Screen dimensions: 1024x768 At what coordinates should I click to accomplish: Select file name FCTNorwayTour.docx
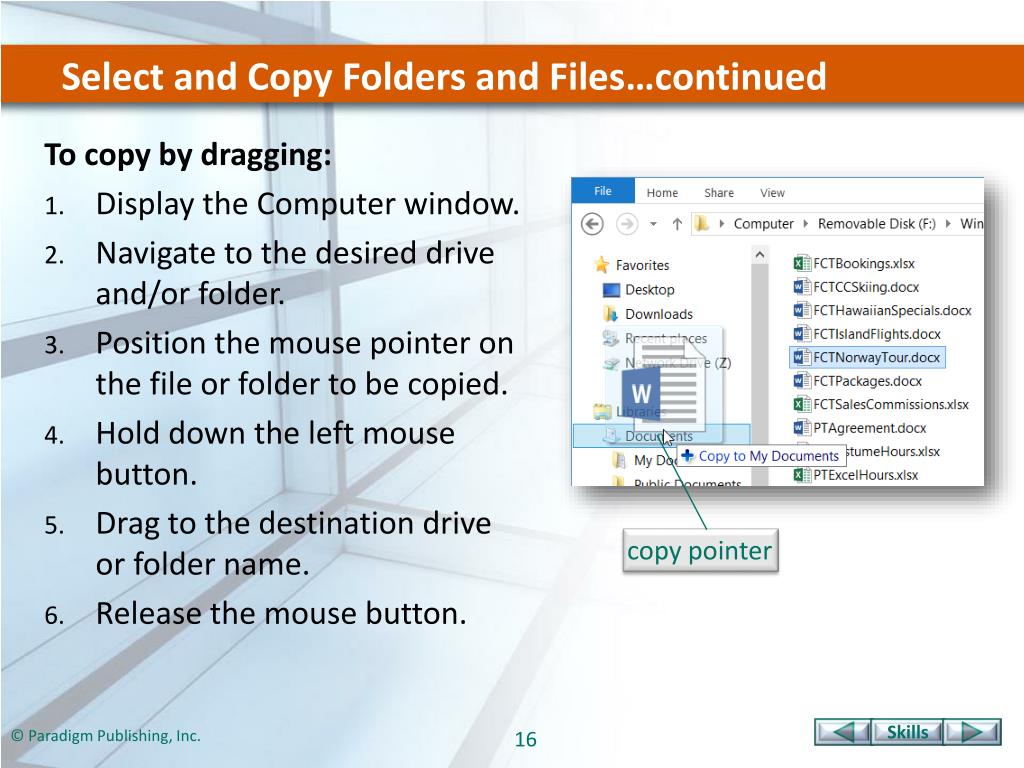tap(876, 357)
